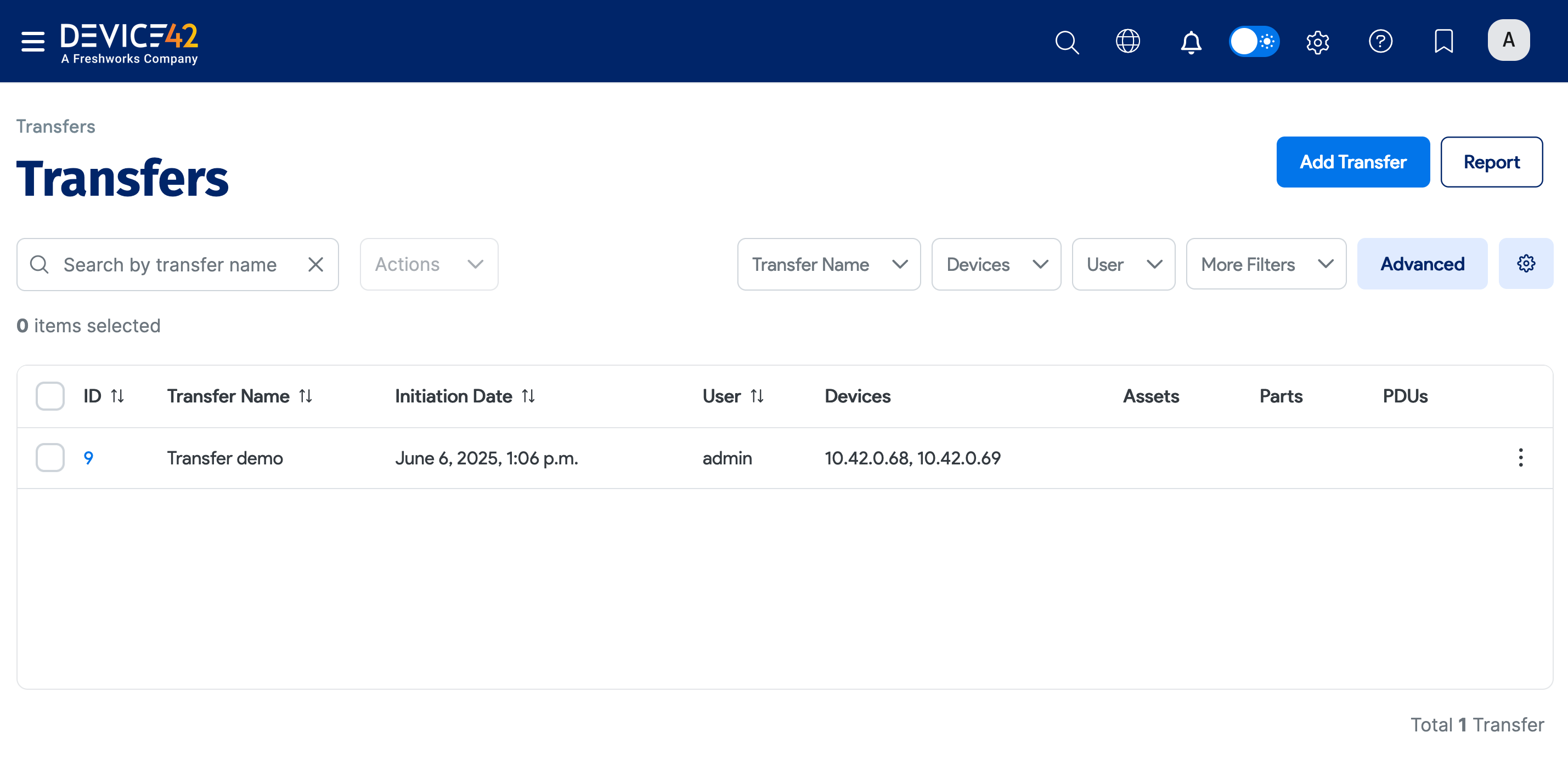Select the checkbox for Transfer demo row
This screenshot has width=1568, height=772.
(50, 457)
